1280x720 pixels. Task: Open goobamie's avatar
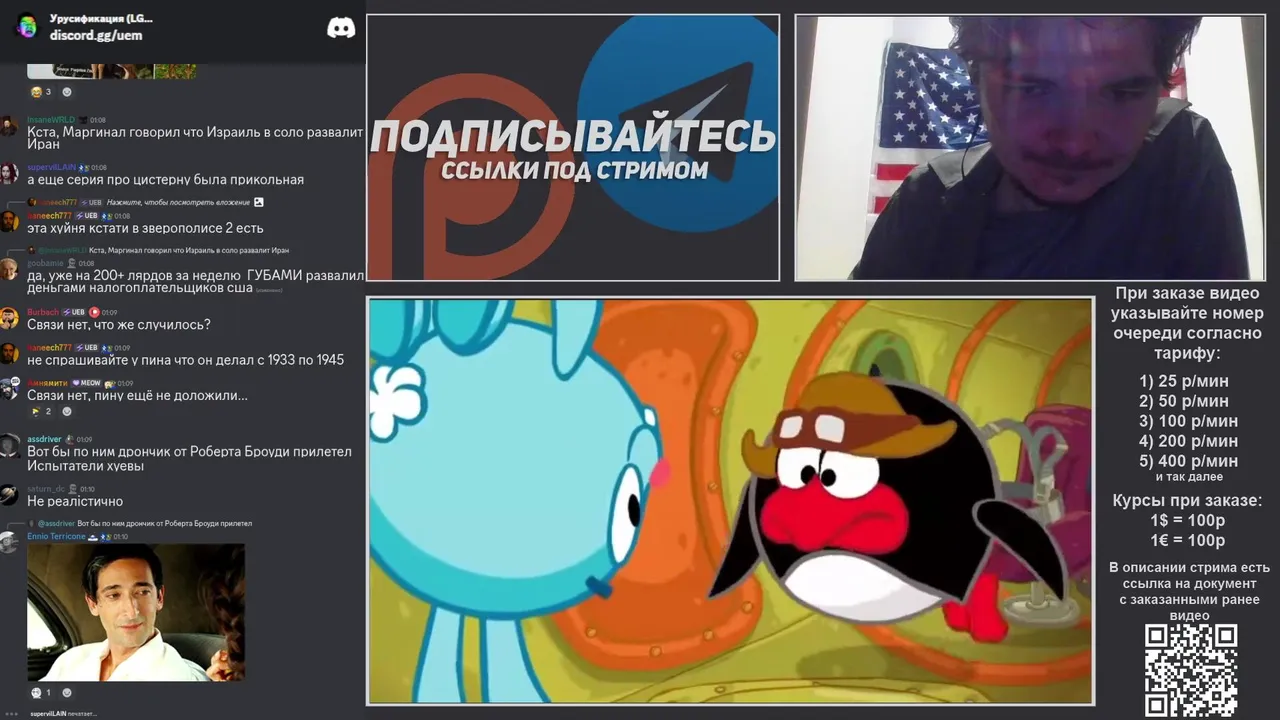(9, 269)
